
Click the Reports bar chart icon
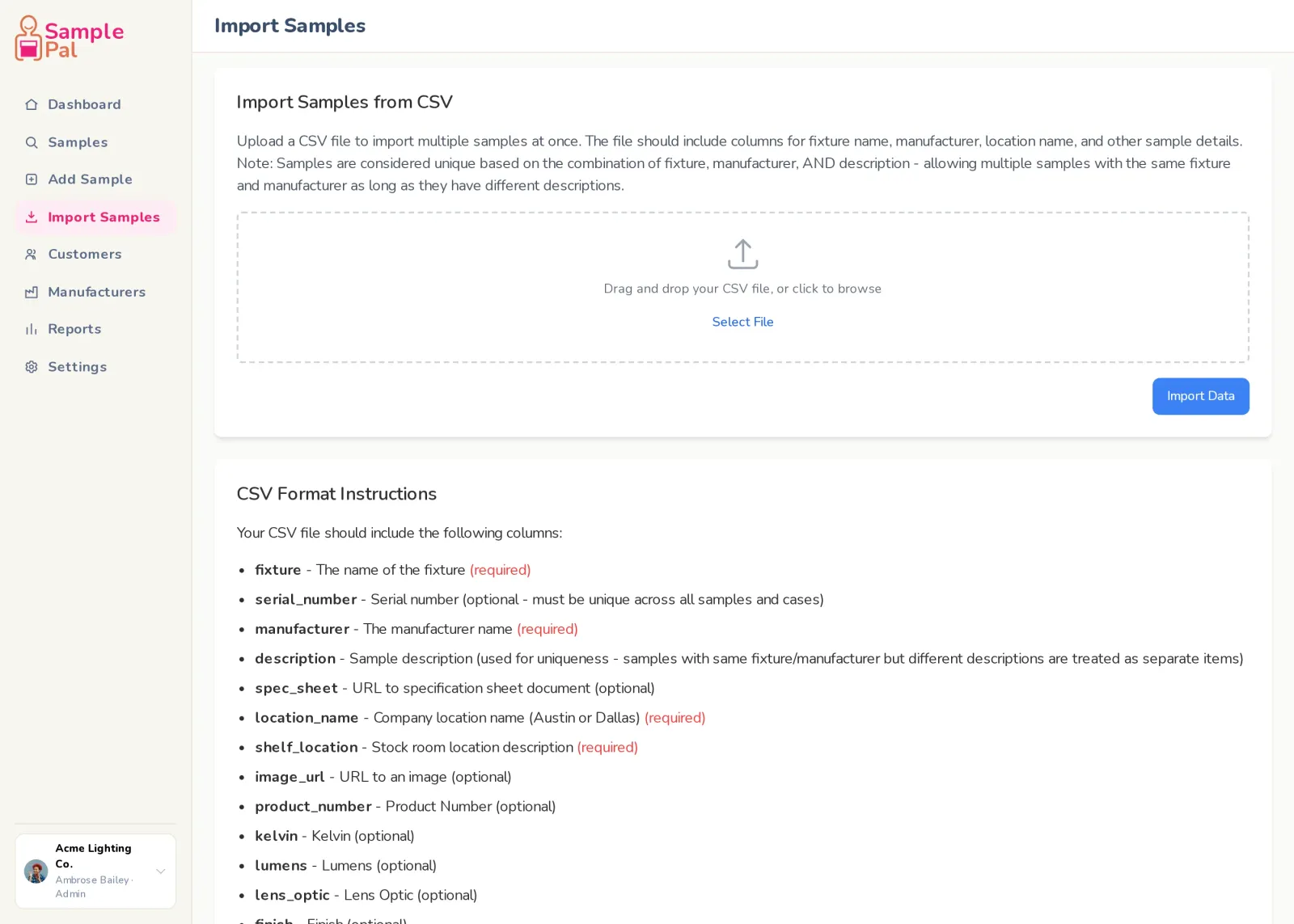(32, 329)
